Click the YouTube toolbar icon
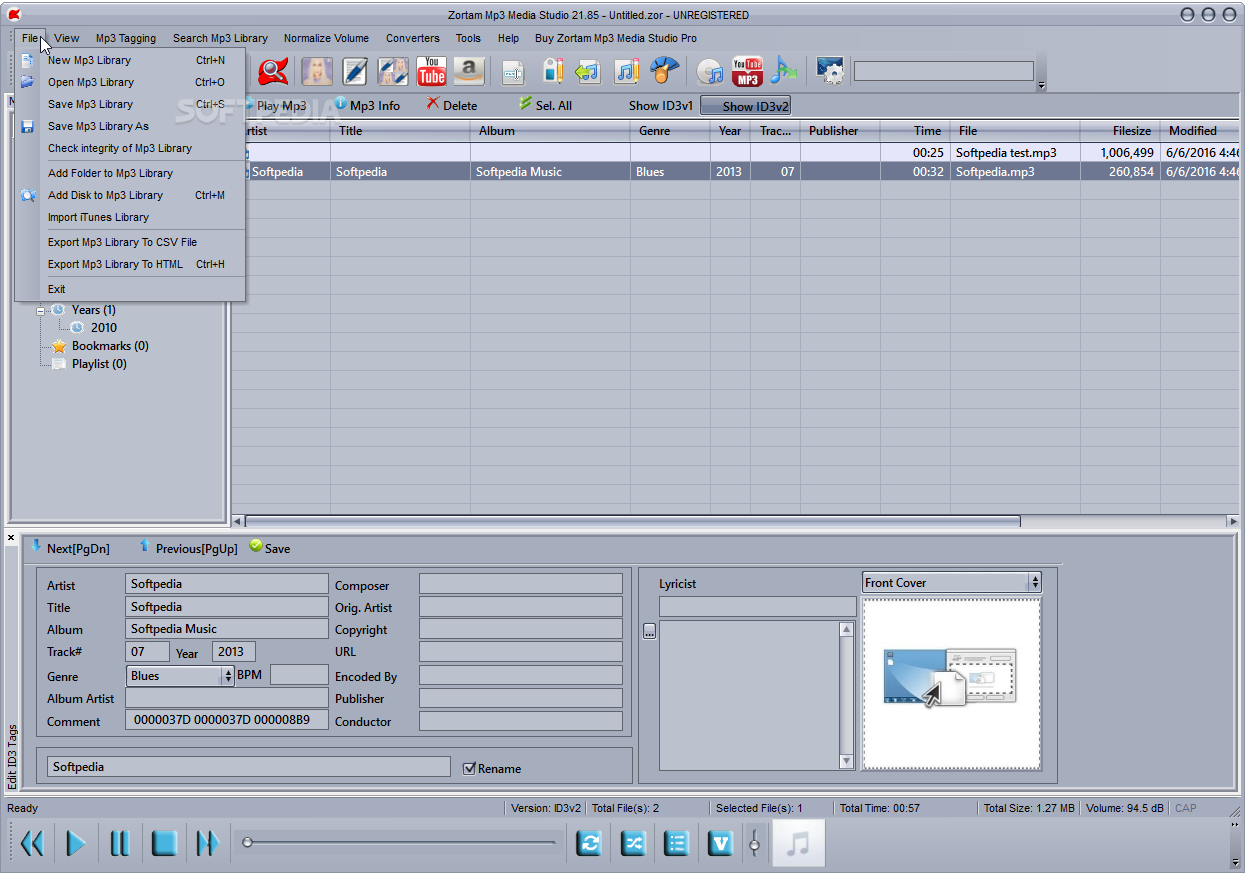The width and height of the screenshot is (1245, 873). (x=431, y=71)
